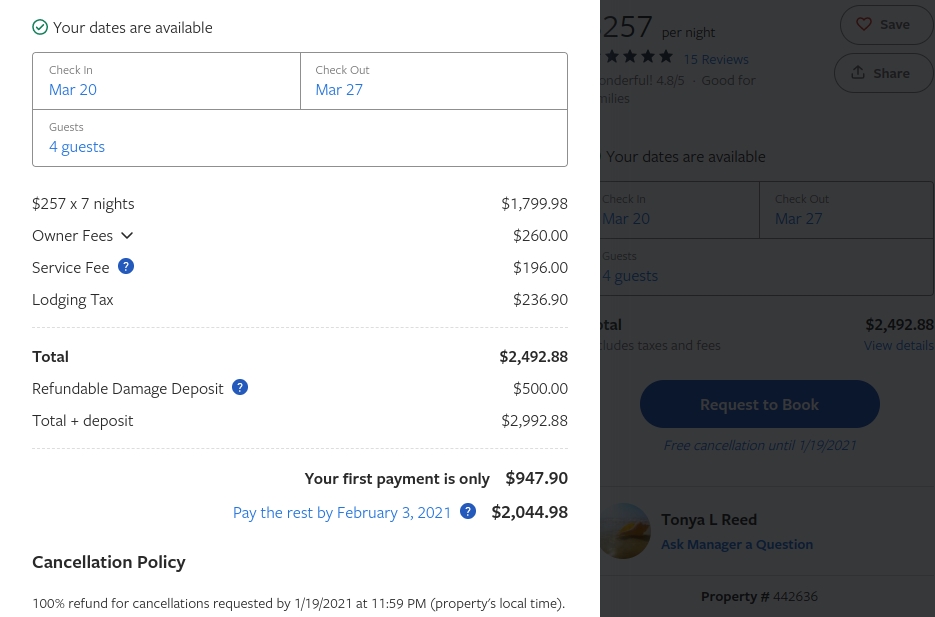Click the Save button
This screenshot has width=935, height=617.
click(x=887, y=24)
